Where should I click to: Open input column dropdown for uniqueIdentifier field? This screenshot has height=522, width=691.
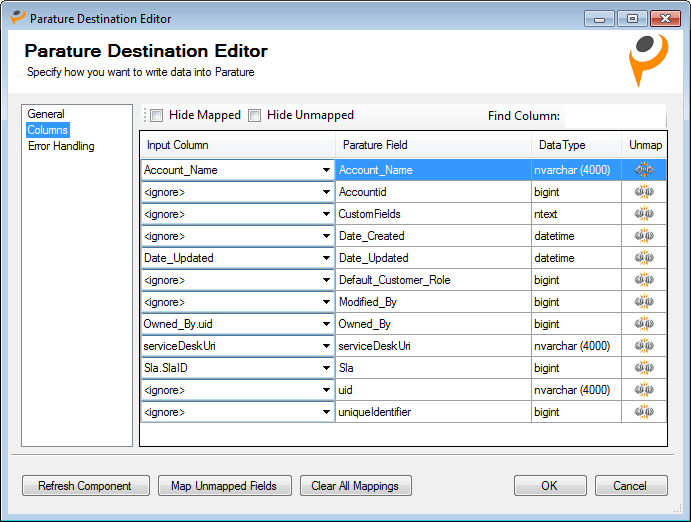tap(326, 412)
